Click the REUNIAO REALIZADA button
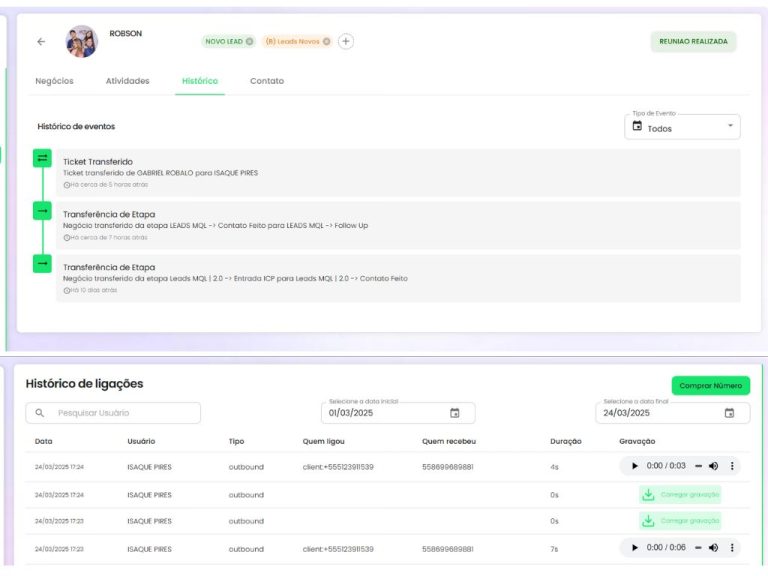 coord(693,42)
